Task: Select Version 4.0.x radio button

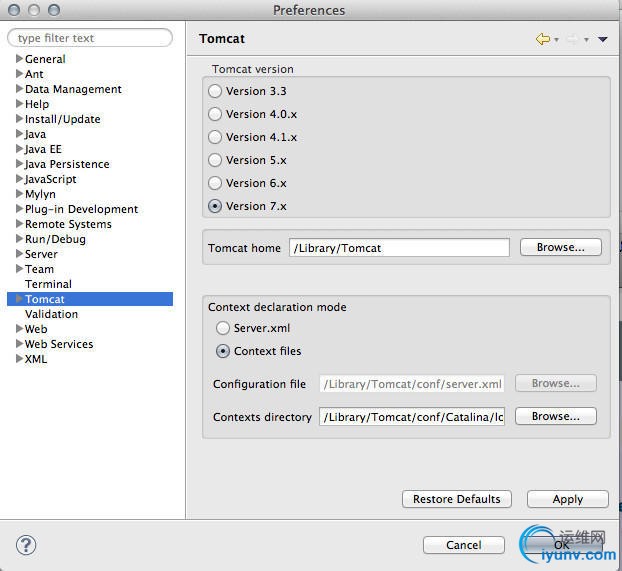Action: [215, 114]
